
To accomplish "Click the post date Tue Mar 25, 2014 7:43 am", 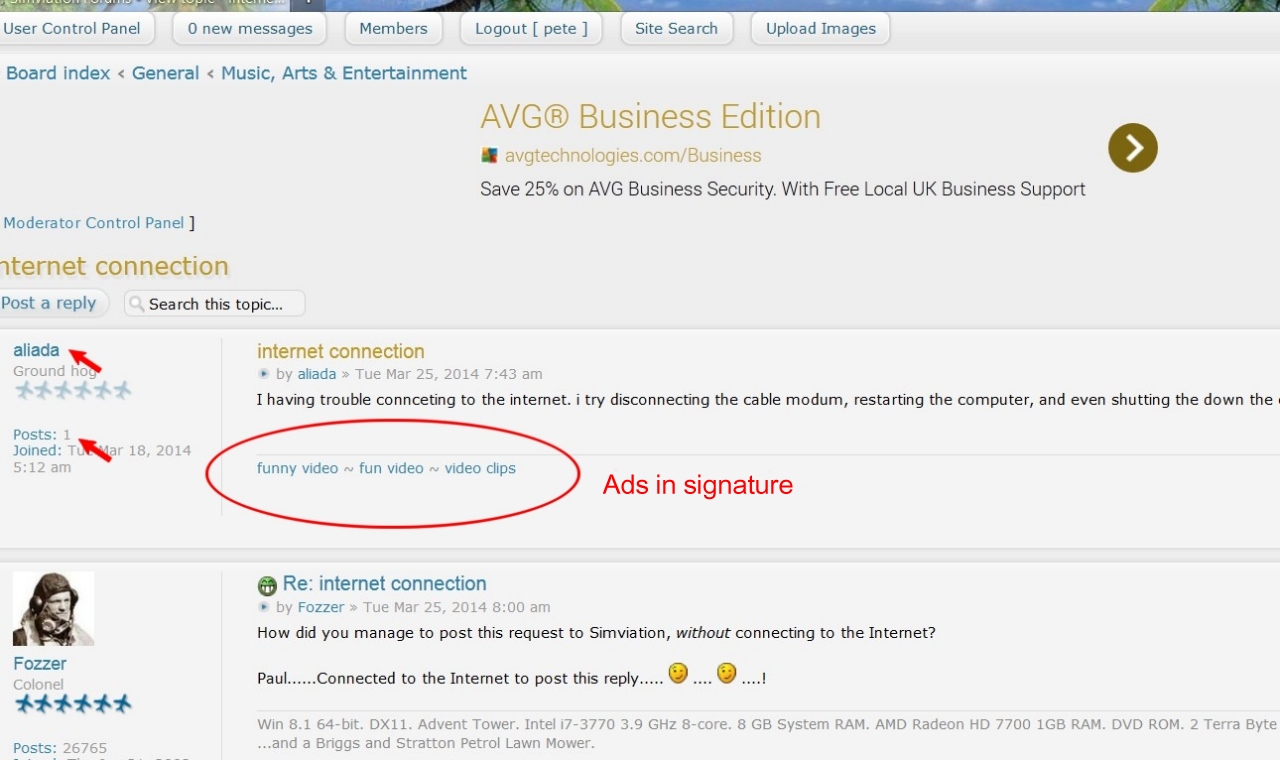I will coord(449,374).
